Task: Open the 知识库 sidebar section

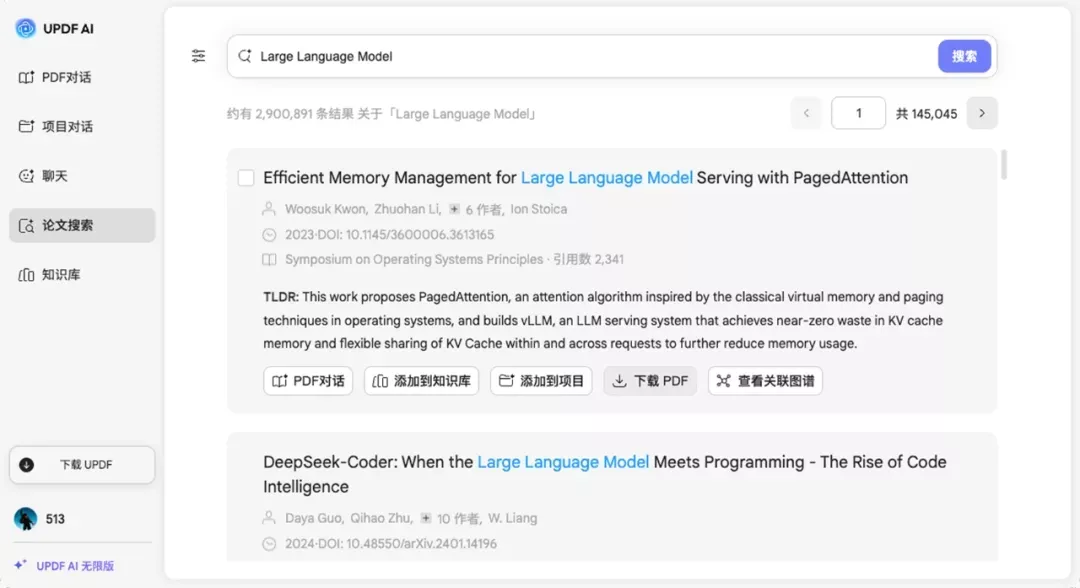Action: pyautogui.click(x=82, y=275)
